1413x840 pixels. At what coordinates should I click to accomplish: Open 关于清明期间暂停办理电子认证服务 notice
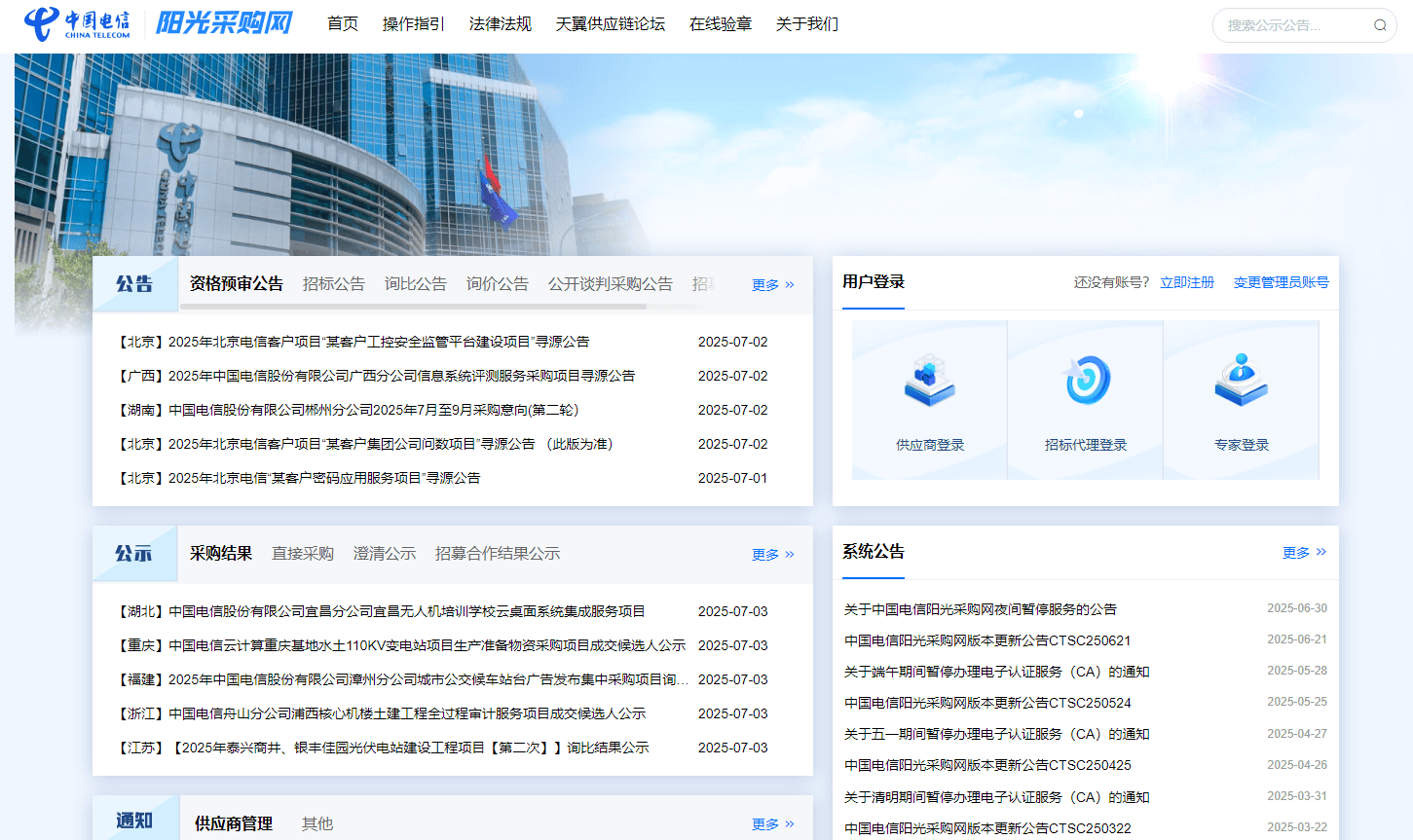click(996, 797)
